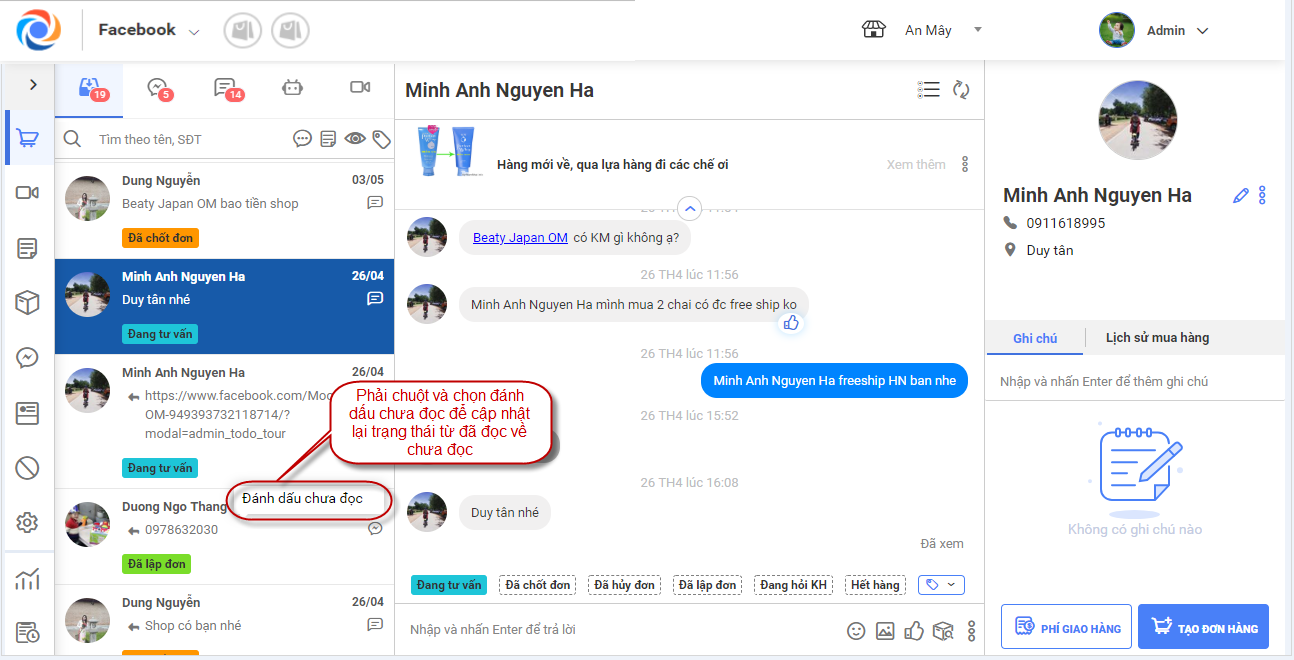Filter conversations by the note page icon
Screen dimensions: 1294x660
click(328, 139)
